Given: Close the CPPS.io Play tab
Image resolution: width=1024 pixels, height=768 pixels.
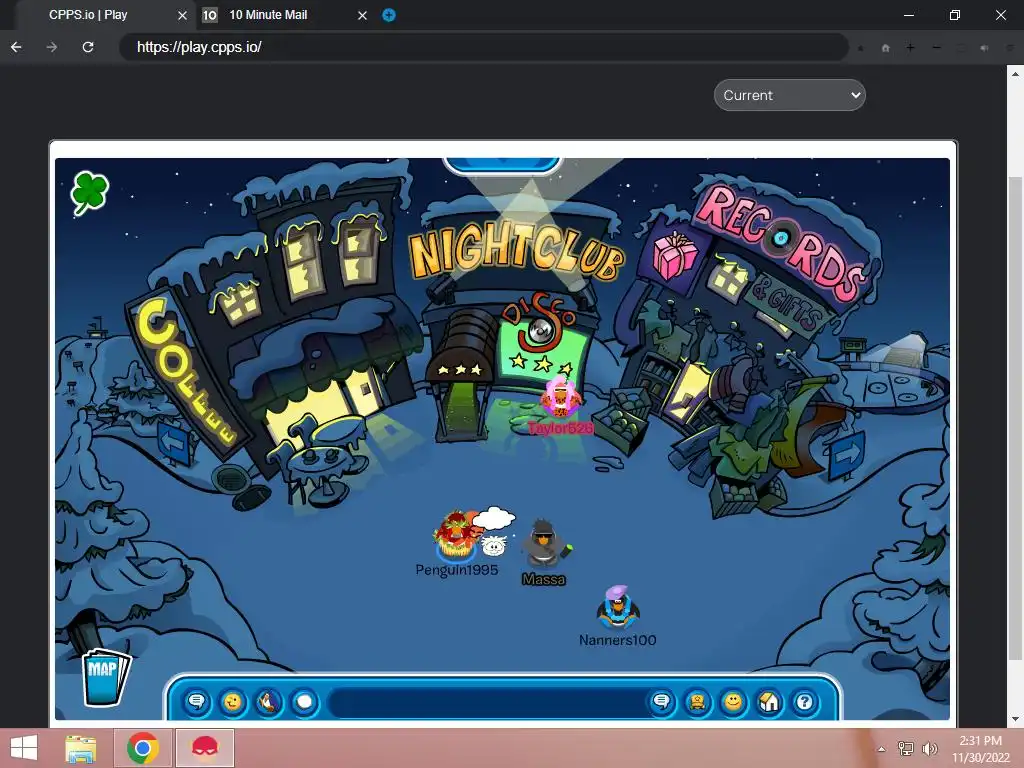Looking at the screenshot, I should tap(182, 15).
